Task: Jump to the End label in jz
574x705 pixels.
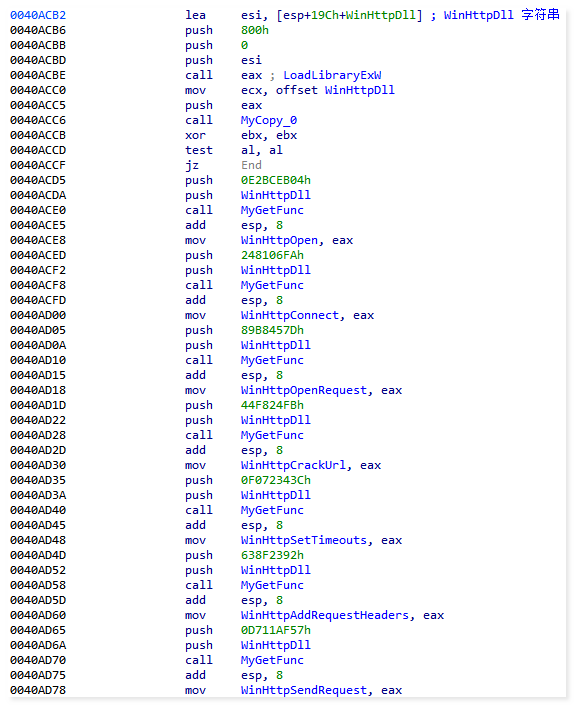Action: click(x=251, y=165)
